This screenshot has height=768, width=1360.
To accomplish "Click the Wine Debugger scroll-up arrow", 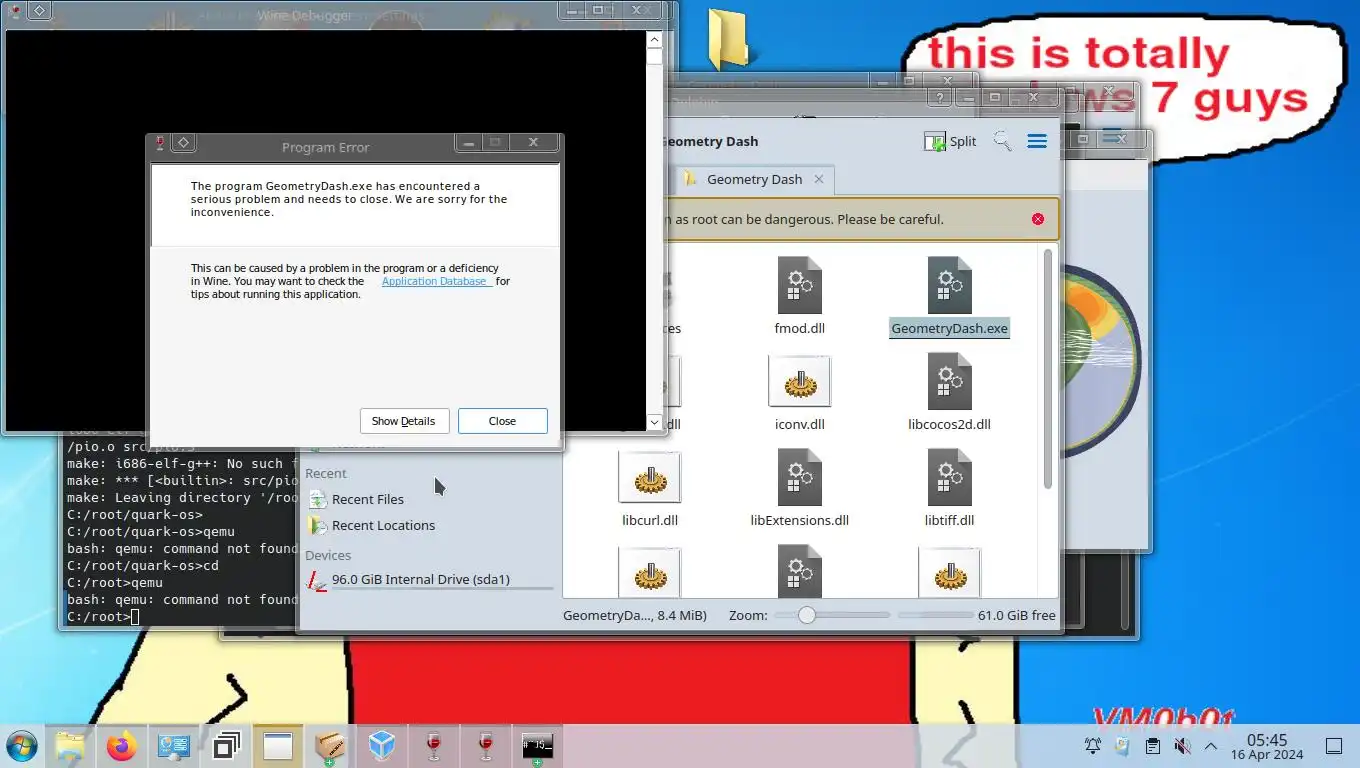I will pos(654,40).
